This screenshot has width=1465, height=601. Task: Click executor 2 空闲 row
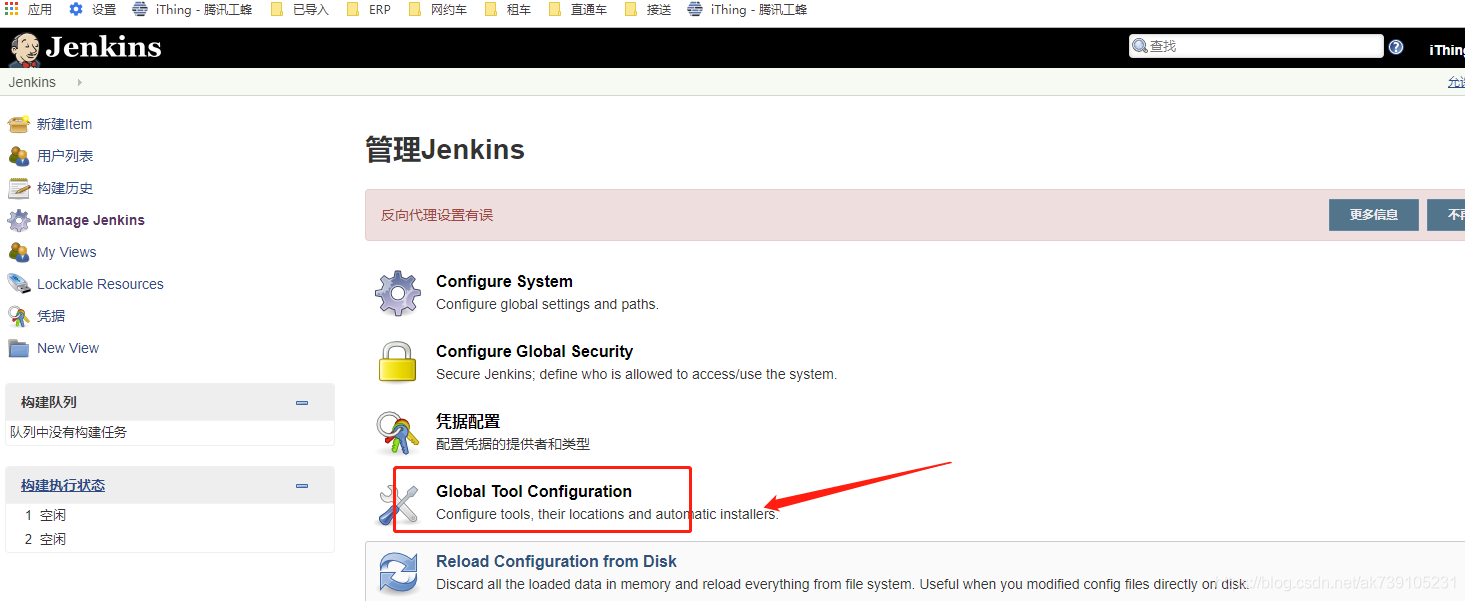pos(45,540)
